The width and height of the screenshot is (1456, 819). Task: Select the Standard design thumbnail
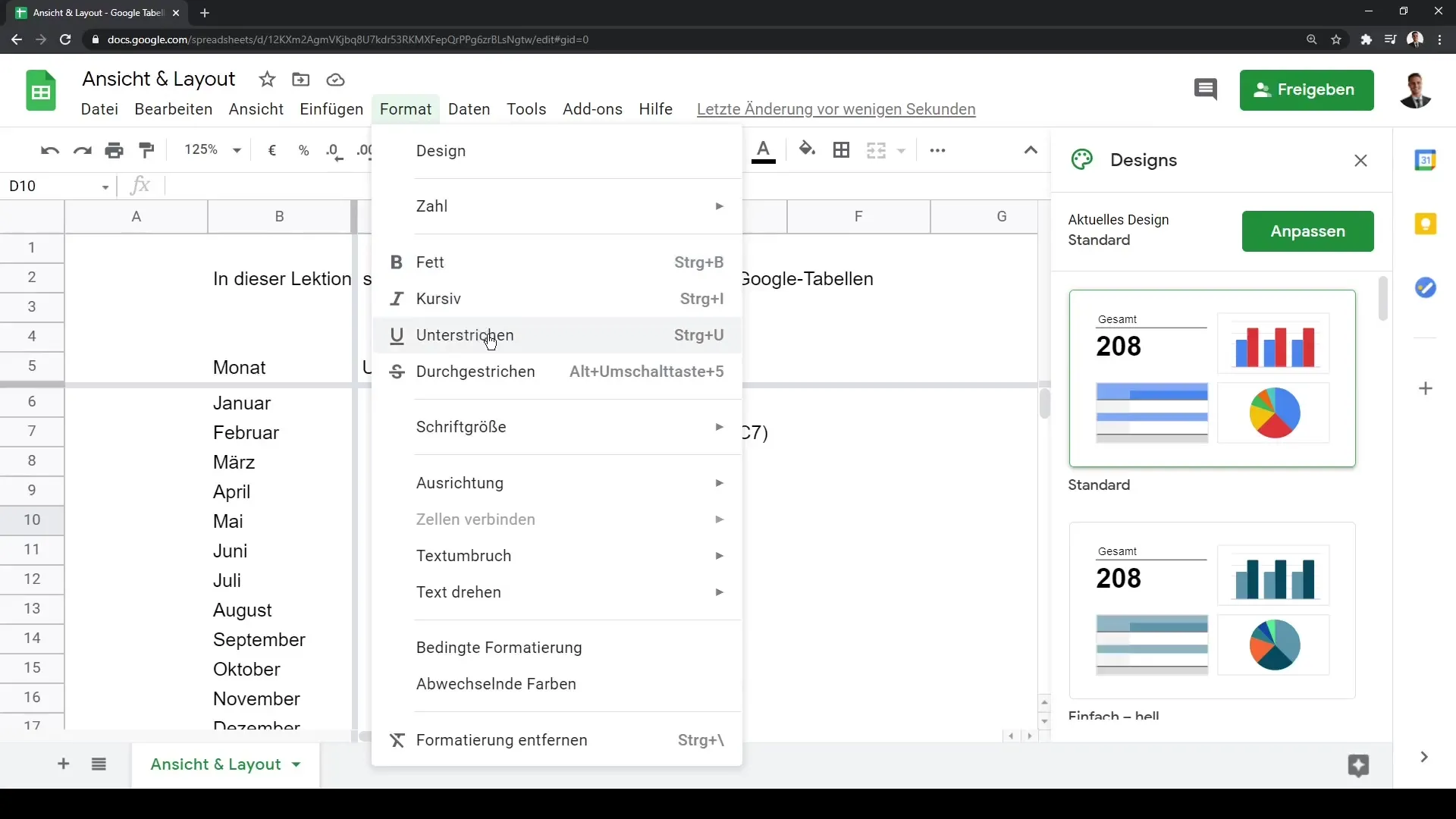(x=1212, y=378)
